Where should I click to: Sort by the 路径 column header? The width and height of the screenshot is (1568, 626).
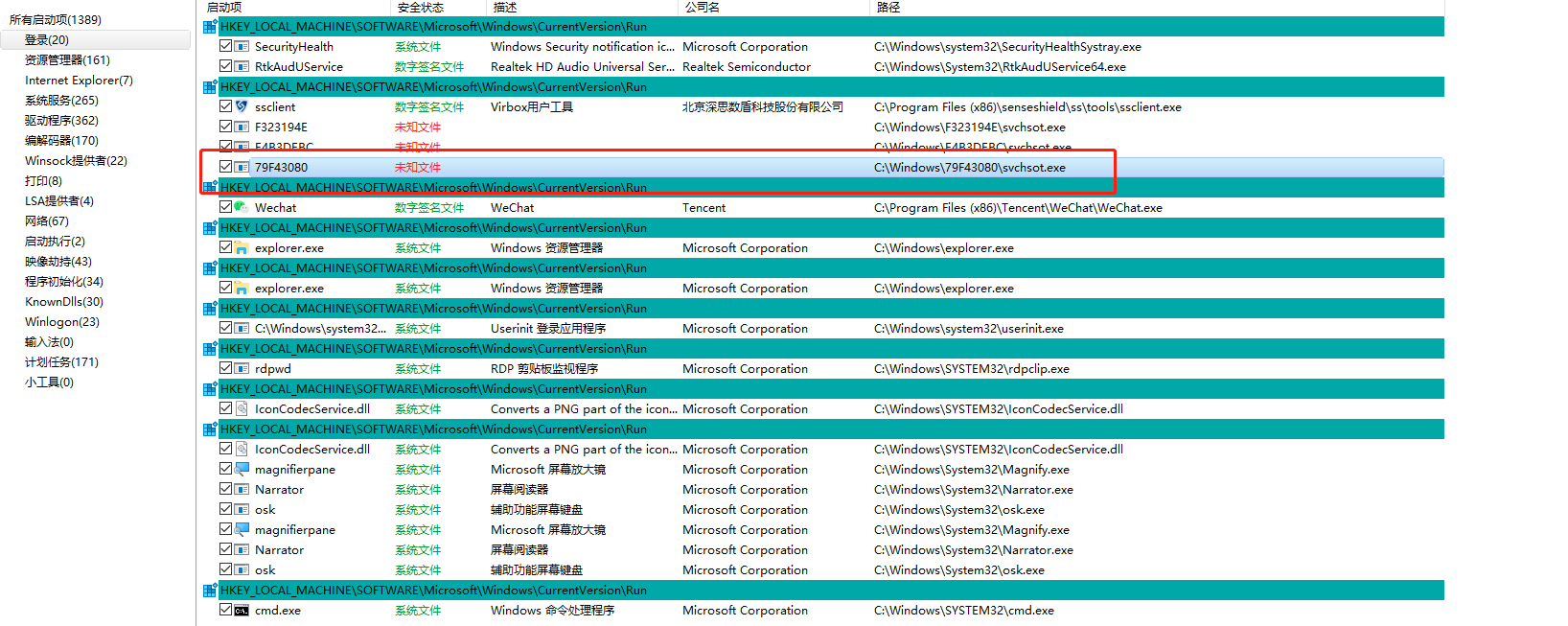[888, 7]
